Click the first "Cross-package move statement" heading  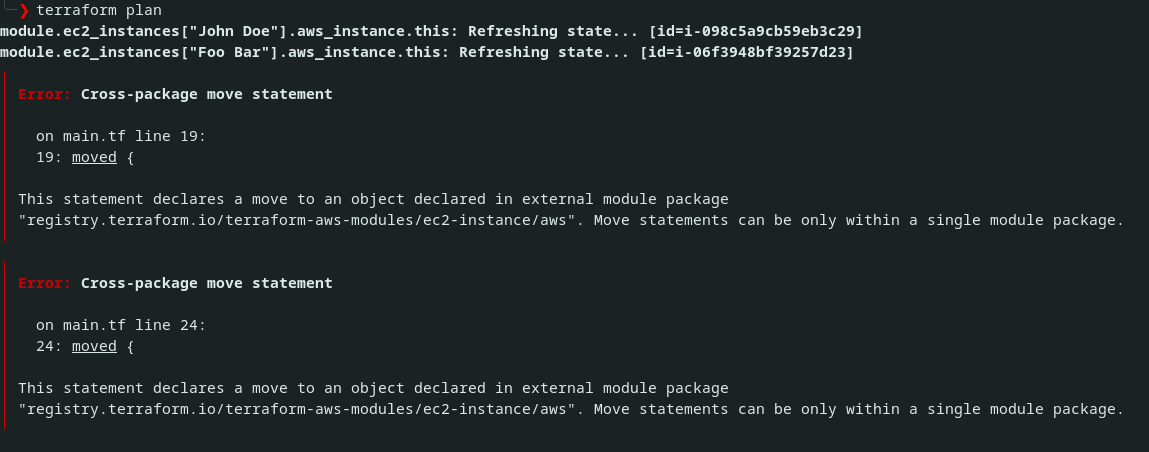coord(206,94)
